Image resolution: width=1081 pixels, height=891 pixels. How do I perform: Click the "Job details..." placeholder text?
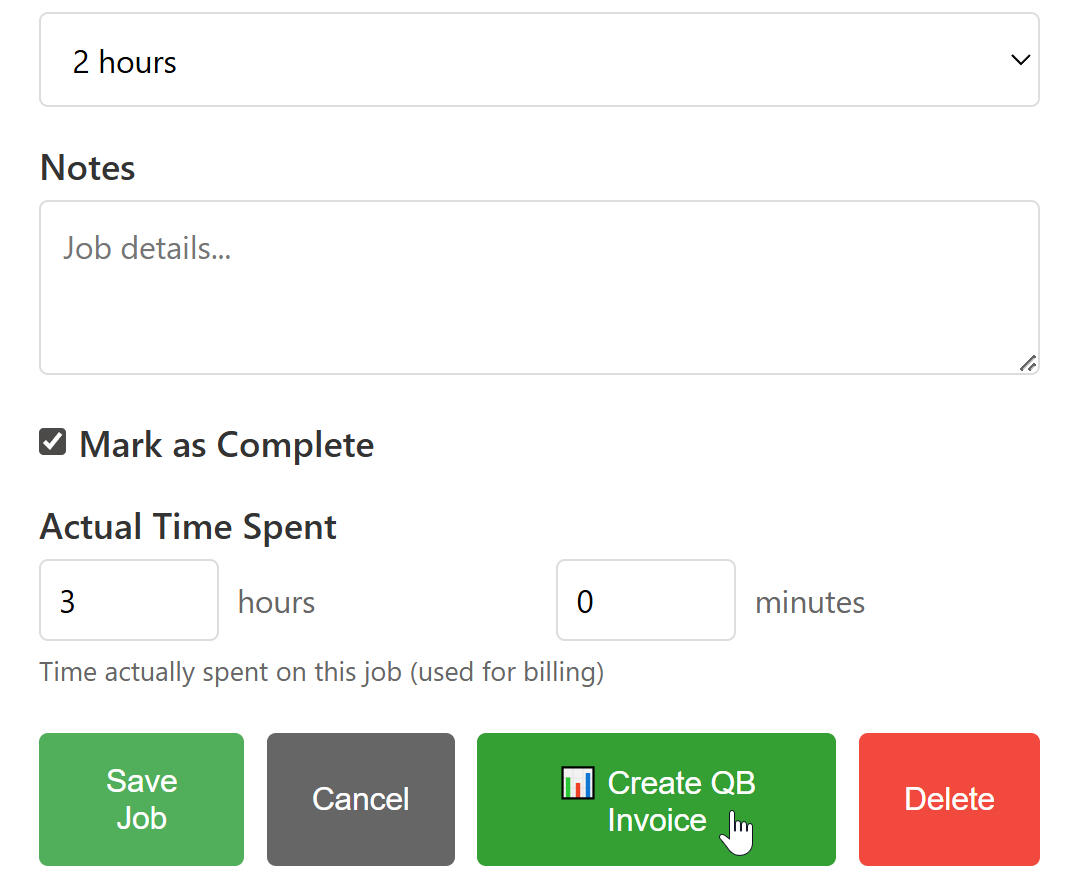point(147,248)
